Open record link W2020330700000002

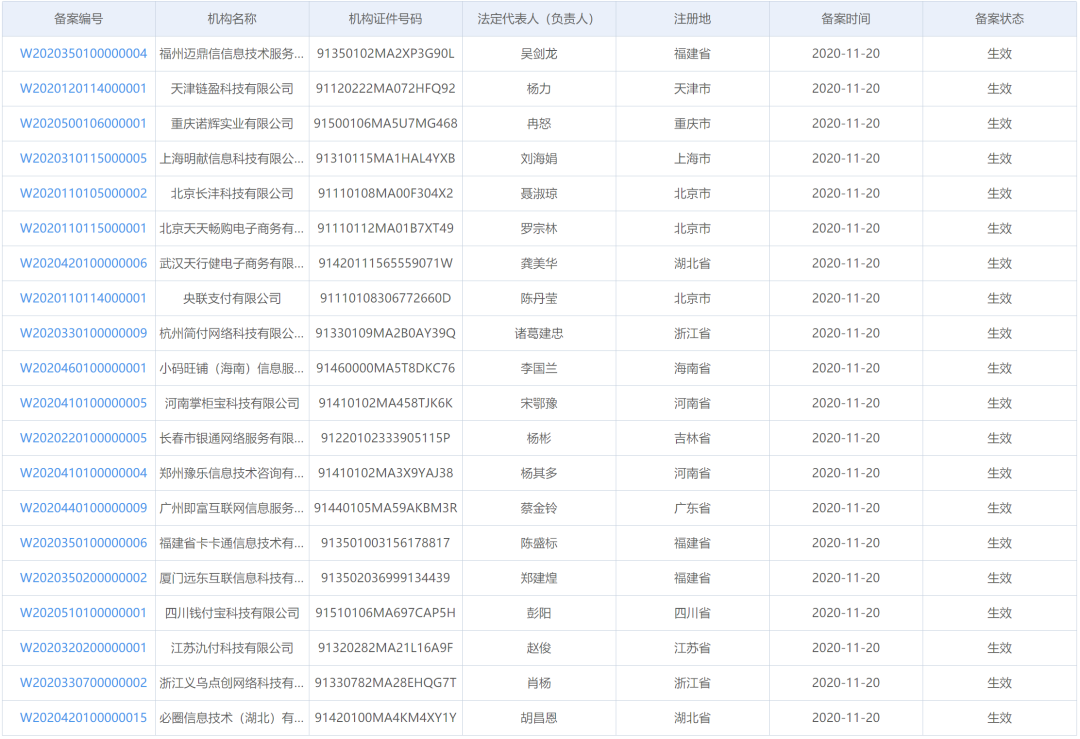click(83, 683)
